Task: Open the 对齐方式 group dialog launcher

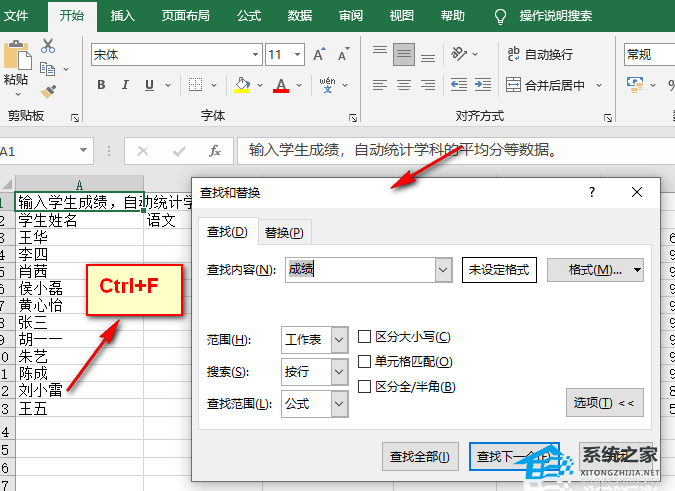Action: click(608, 117)
